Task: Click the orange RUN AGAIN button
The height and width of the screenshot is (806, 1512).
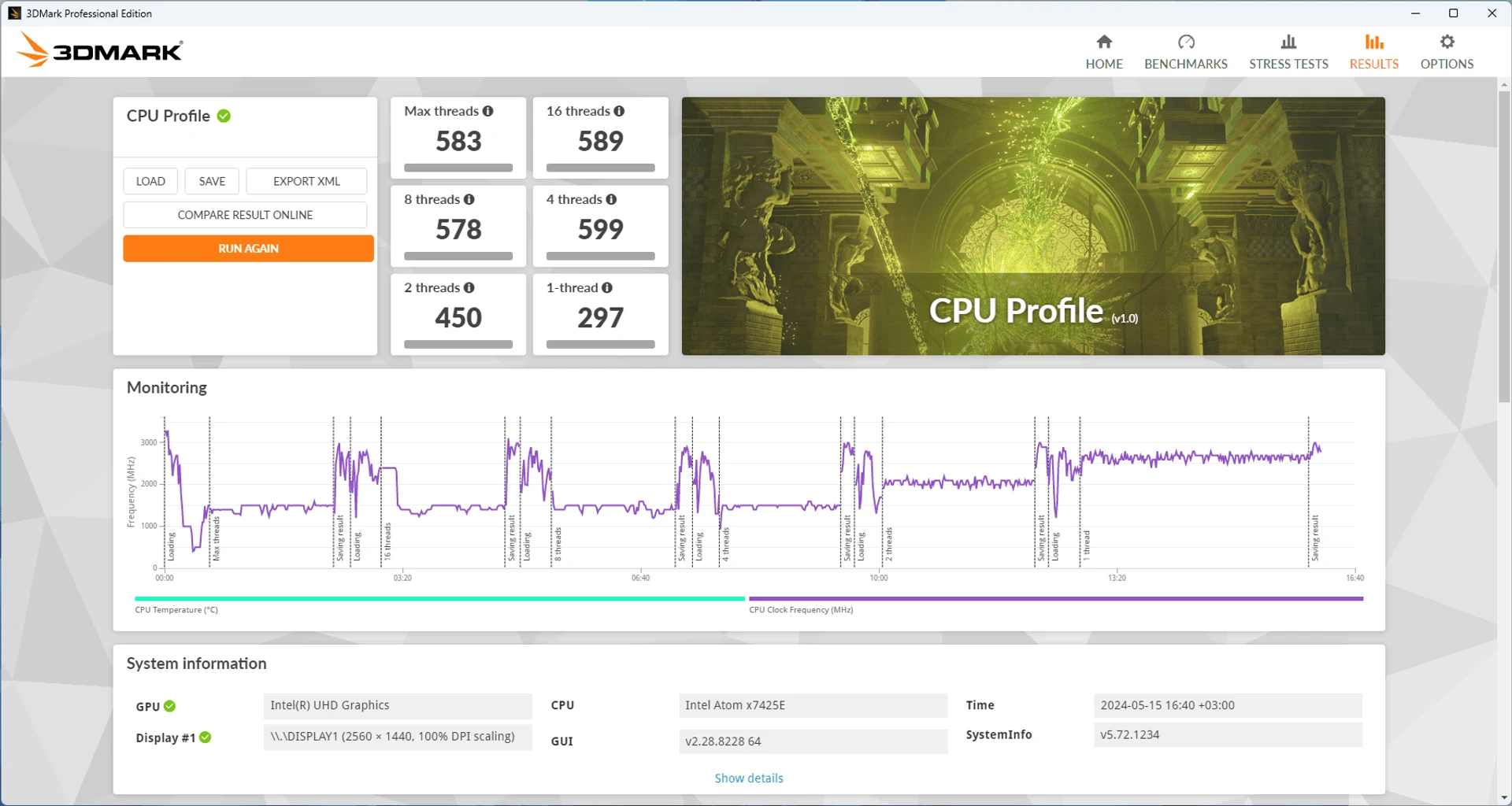Action: pos(248,249)
